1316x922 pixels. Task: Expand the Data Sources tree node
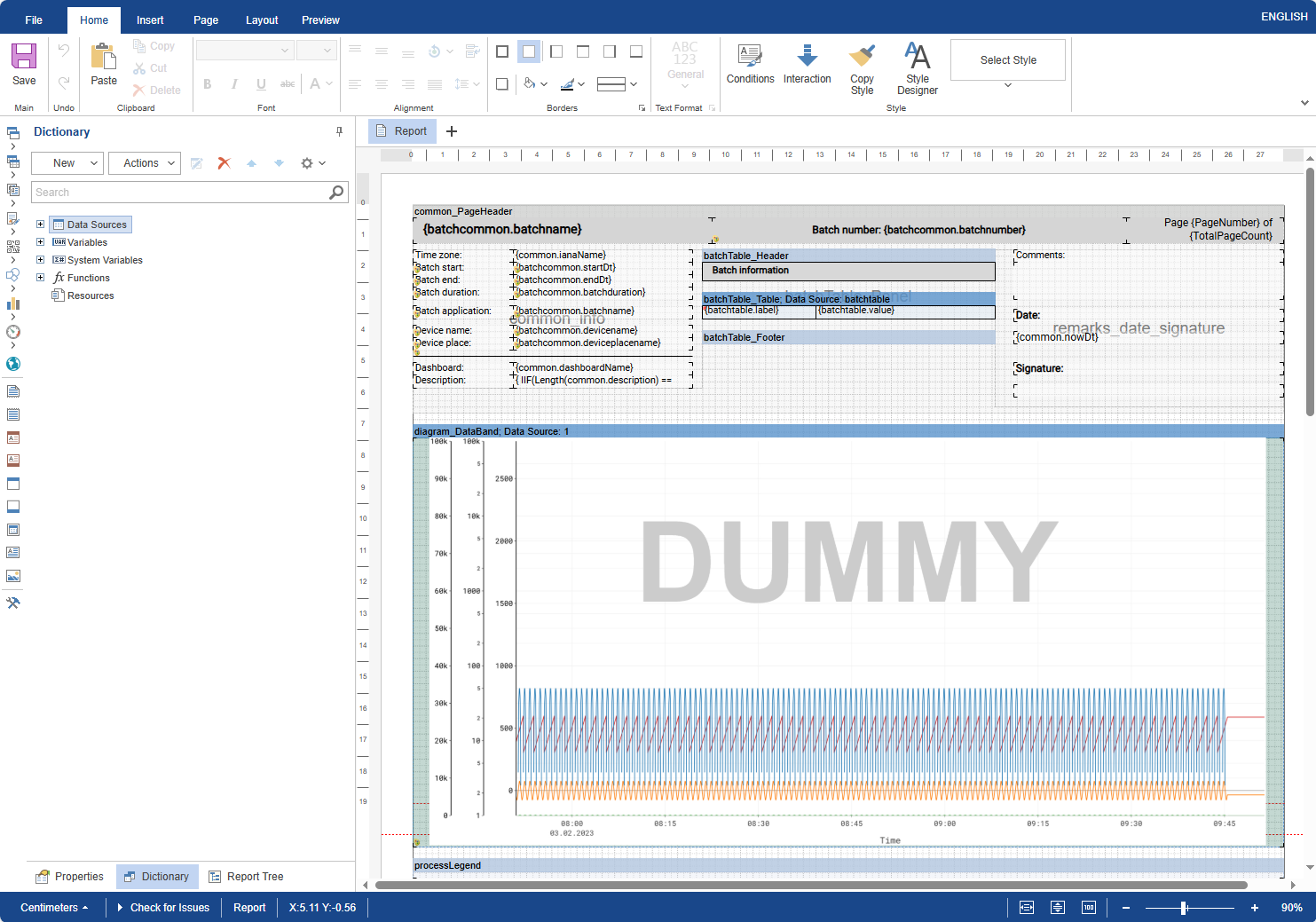pyautogui.click(x=40, y=225)
